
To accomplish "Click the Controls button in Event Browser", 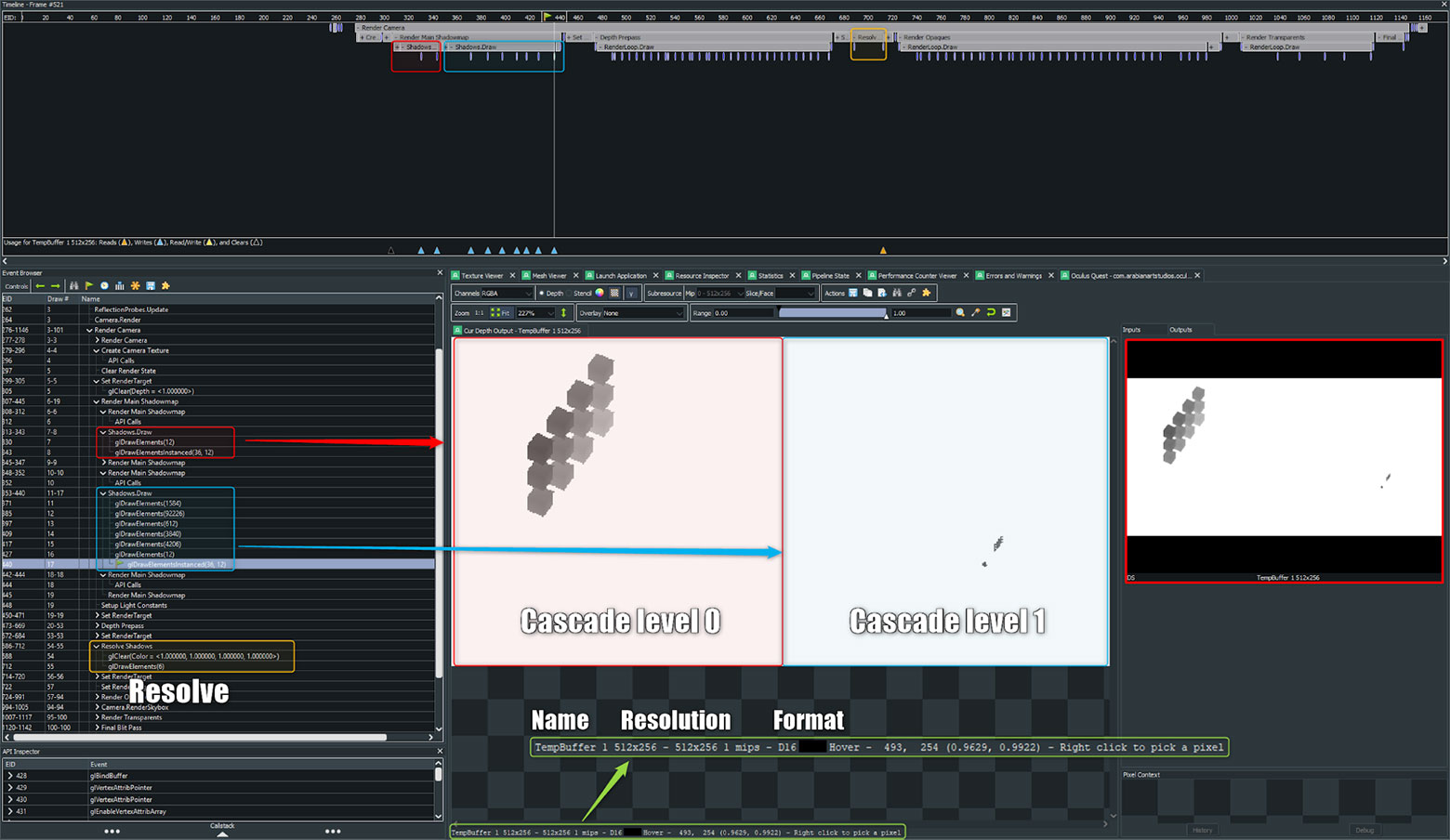I will (17, 286).
